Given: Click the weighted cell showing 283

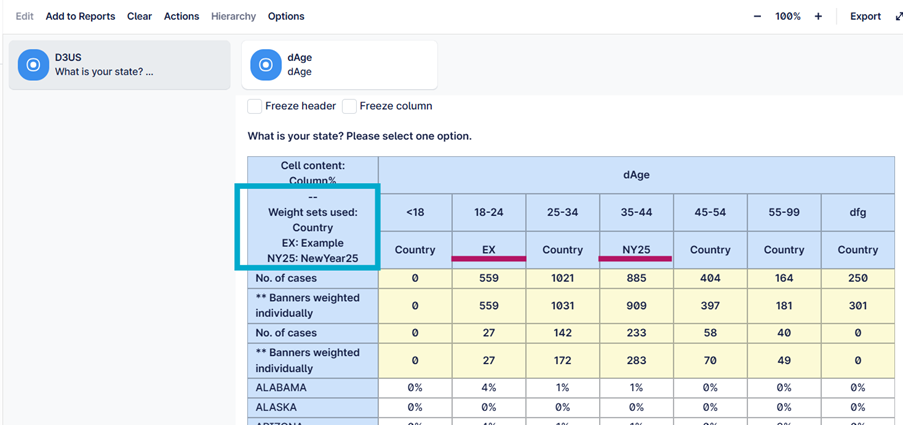Looking at the screenshot, I should (x=636, y=361).
